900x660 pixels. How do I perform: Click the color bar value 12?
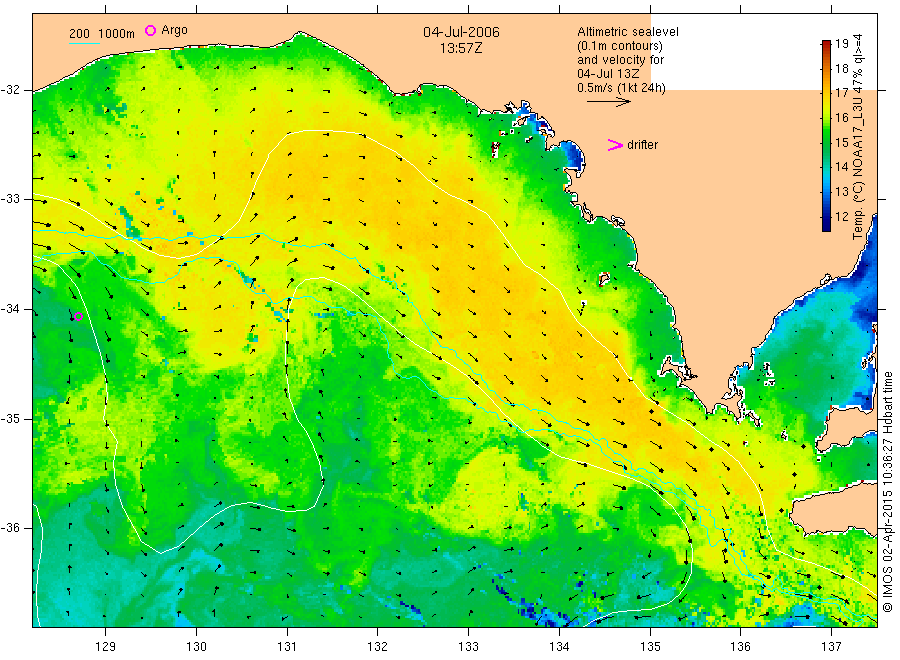point(841,216)
